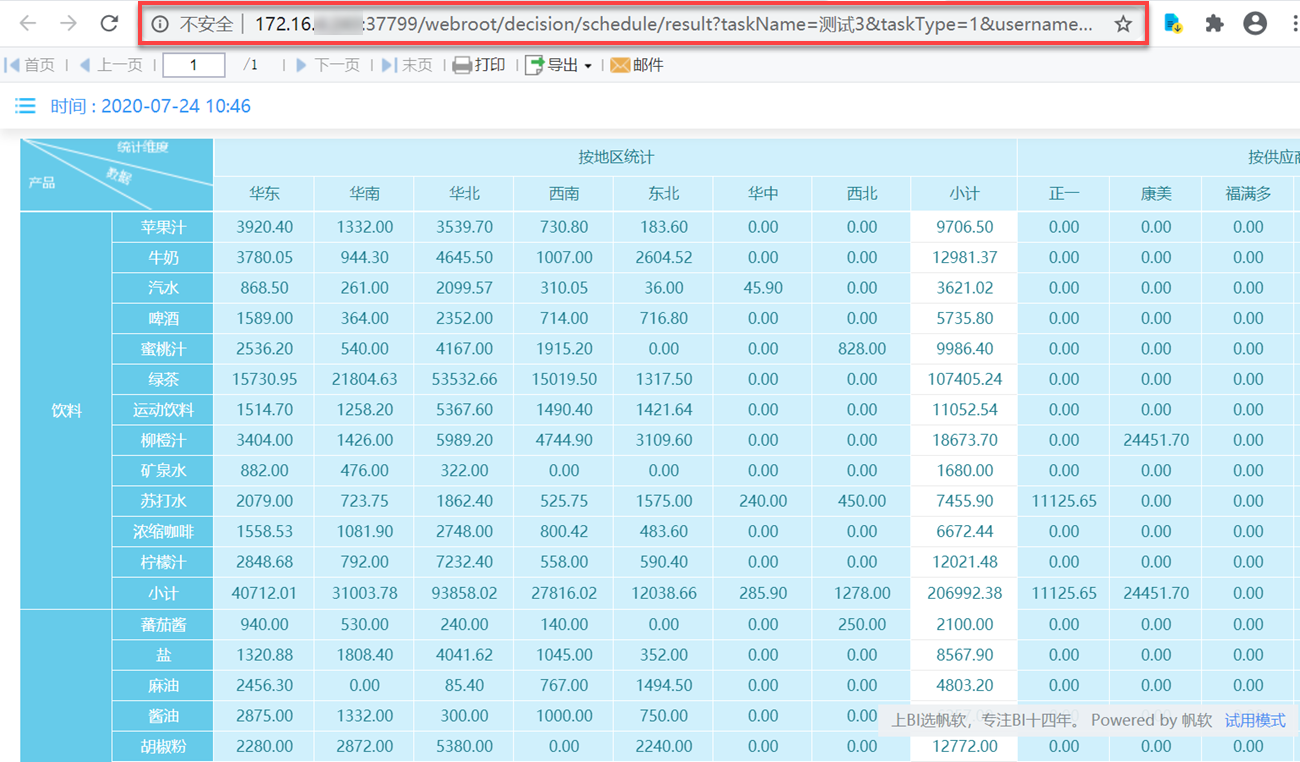Click the total value 206992.38

964,593
